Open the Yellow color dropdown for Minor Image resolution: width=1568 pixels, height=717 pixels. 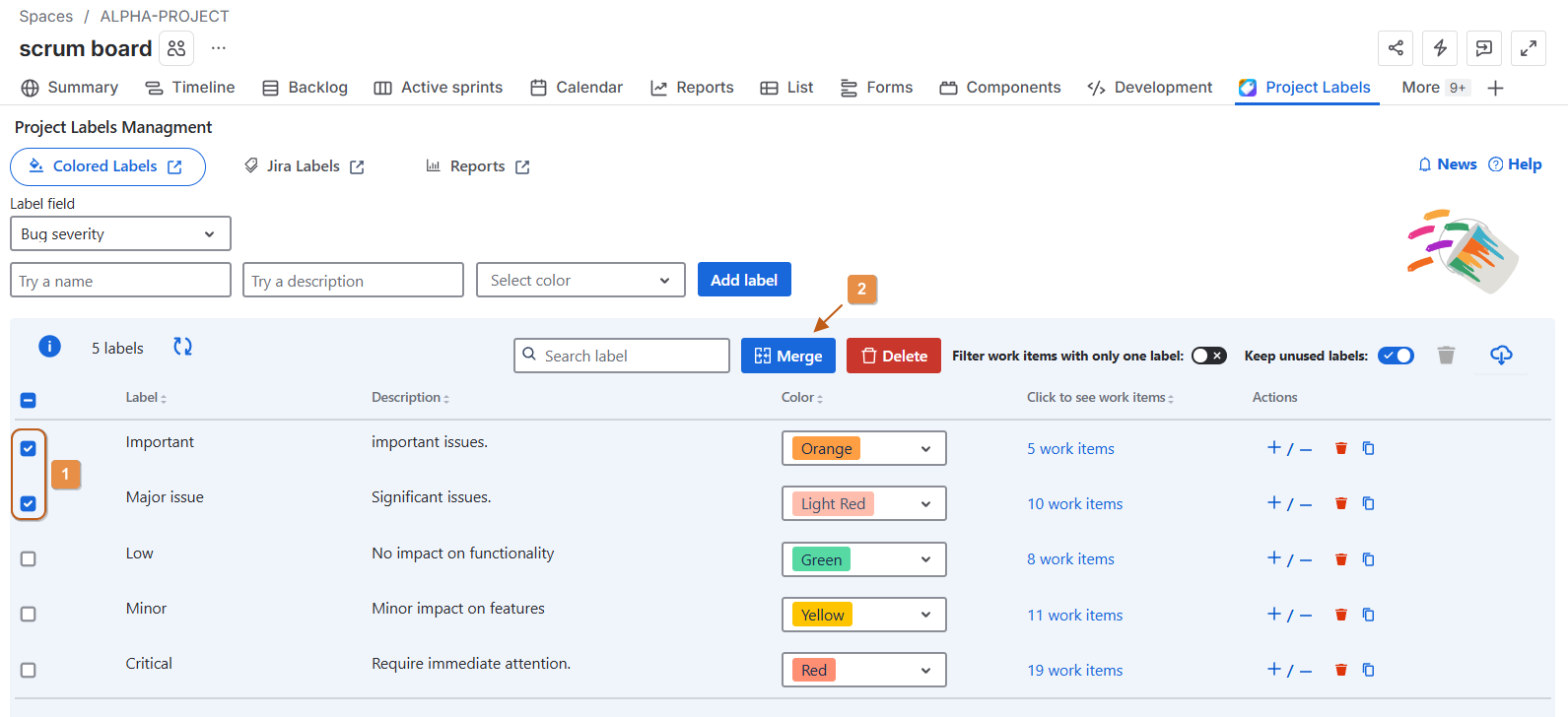[863, 615]
